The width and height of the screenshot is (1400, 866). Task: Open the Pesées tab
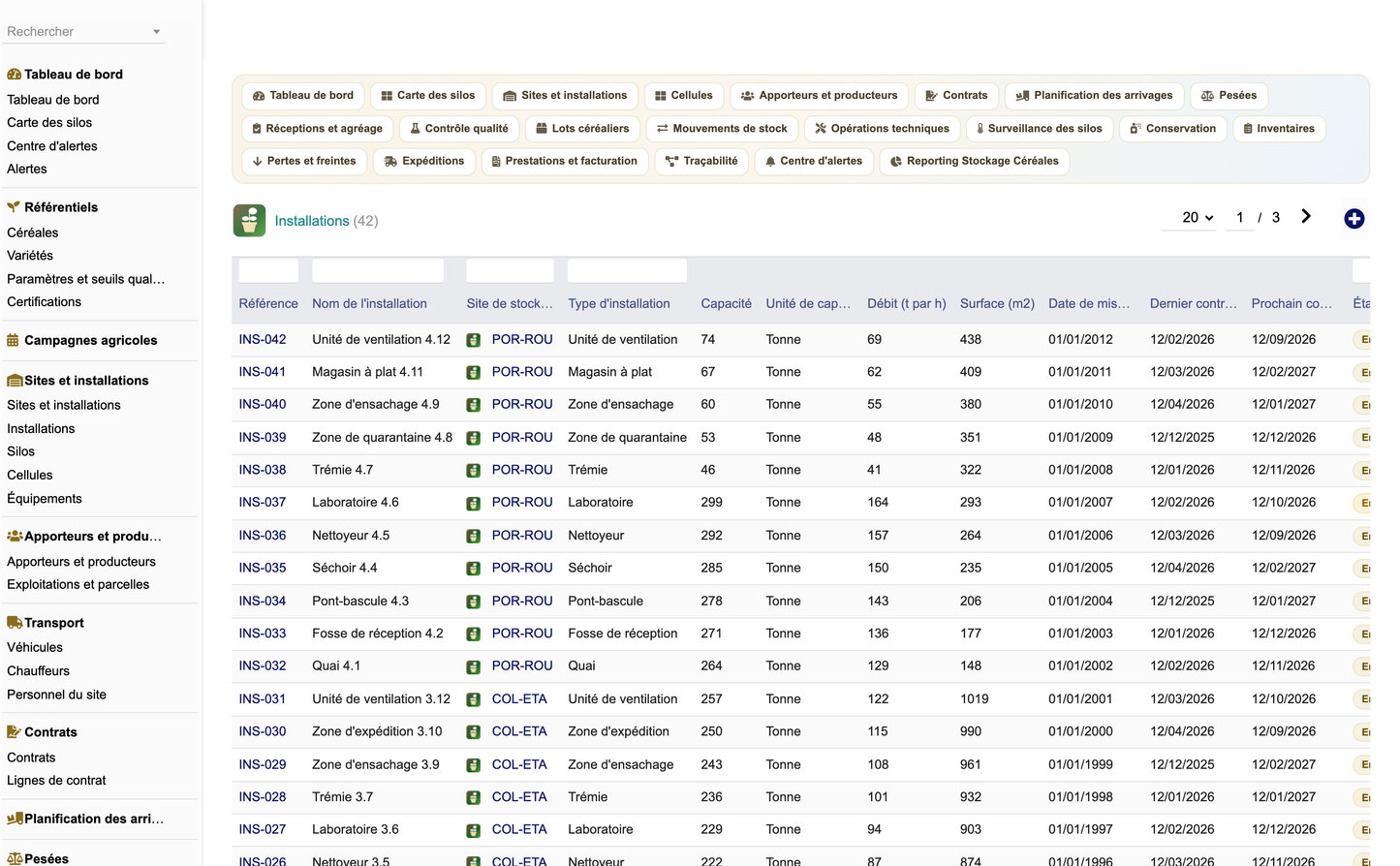coord(1229,96)
